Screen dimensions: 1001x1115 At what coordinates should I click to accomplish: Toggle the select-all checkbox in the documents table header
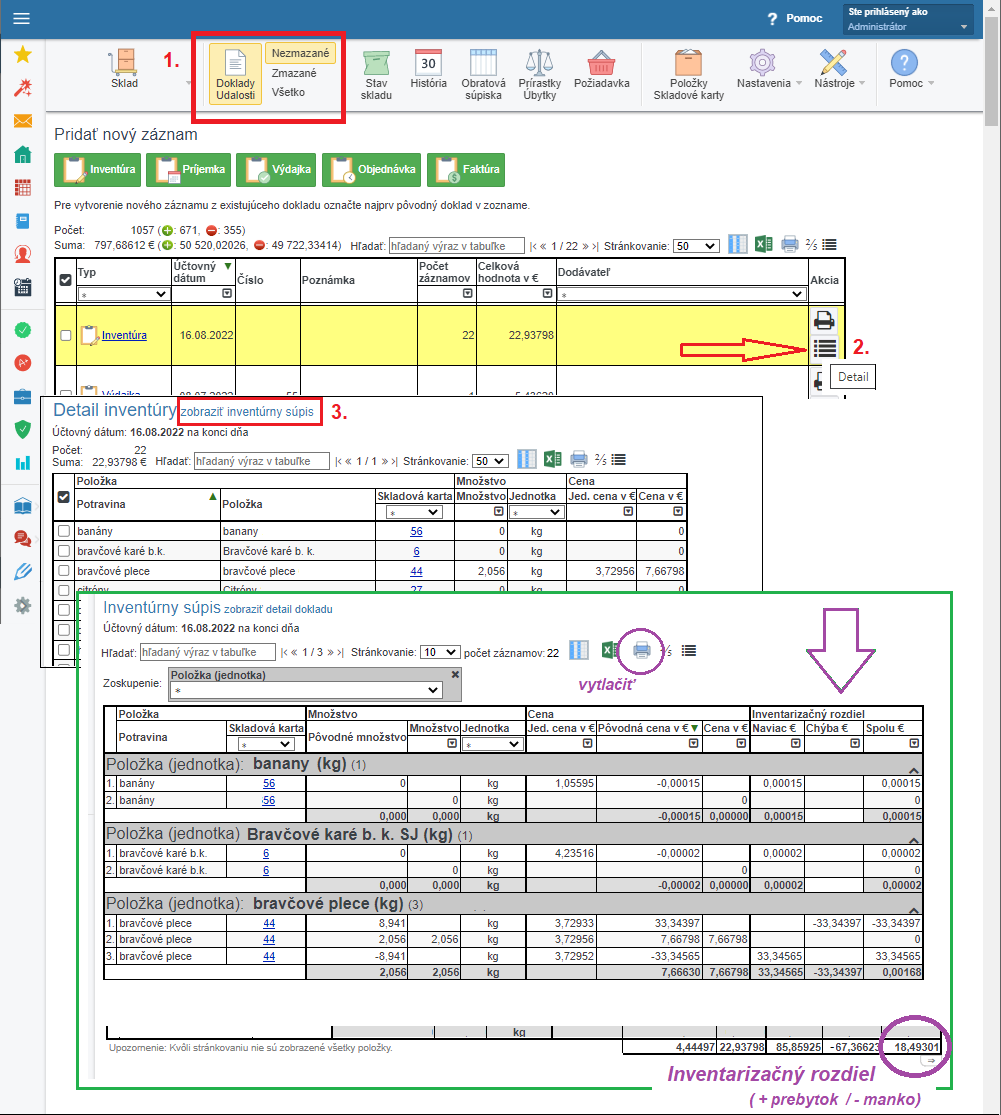coord(65,280)
